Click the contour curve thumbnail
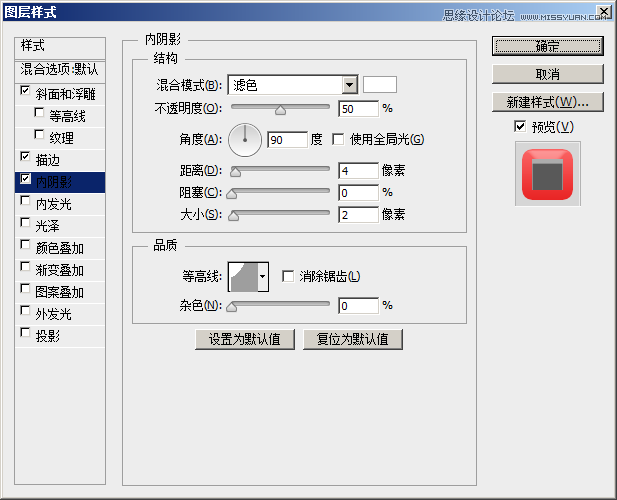Screen dimensions: 617x500 (x=244, y=277)
